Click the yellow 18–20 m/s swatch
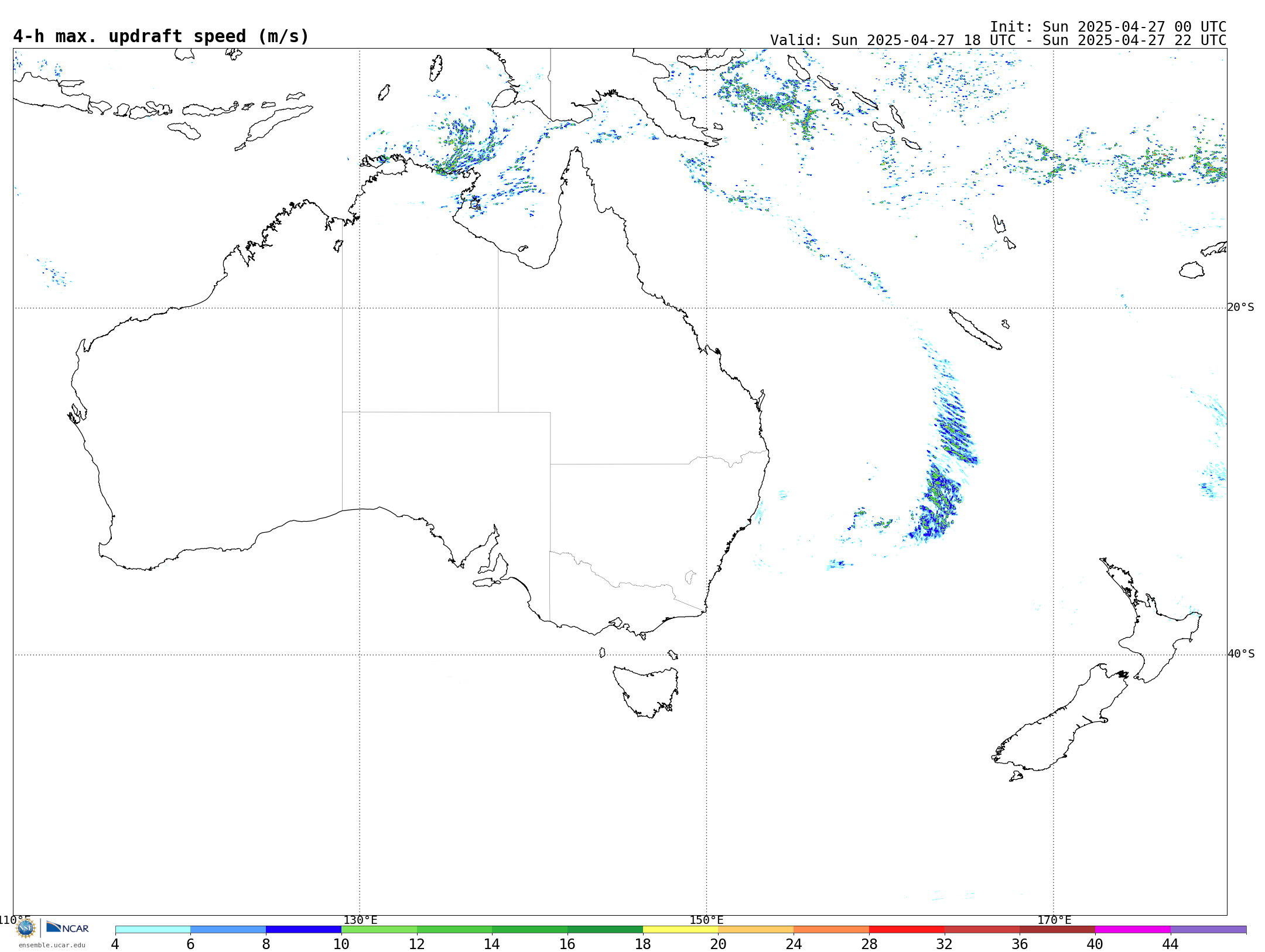1265x952 pixels. [681, 930]
